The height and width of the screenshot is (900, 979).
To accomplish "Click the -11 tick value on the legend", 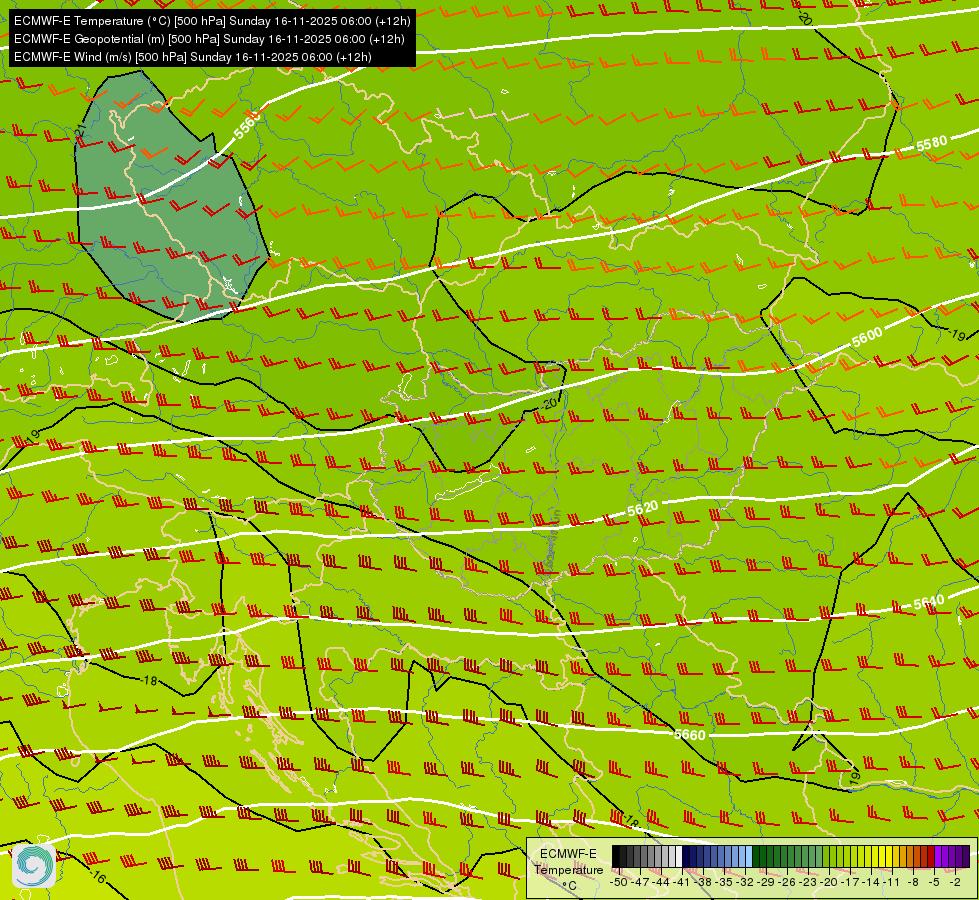I will [892, 882].
